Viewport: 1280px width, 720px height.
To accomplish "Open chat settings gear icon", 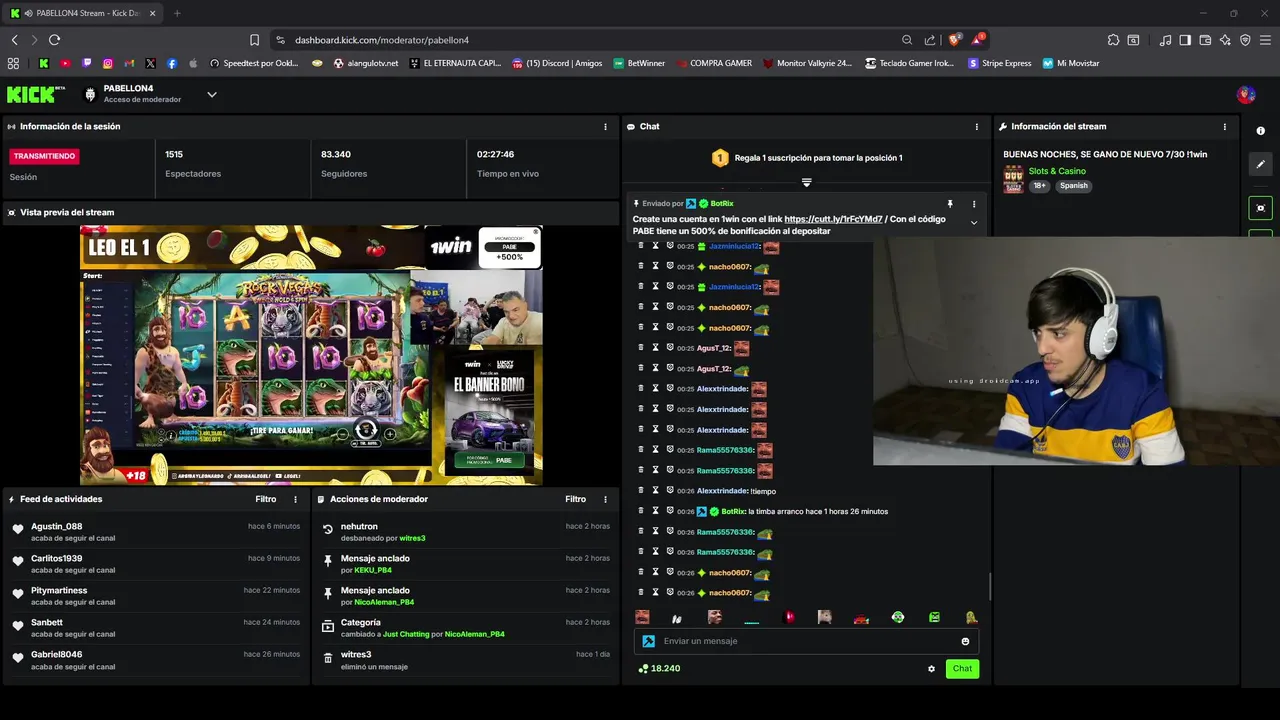I will pyautogui.click(x=931, y=669).
